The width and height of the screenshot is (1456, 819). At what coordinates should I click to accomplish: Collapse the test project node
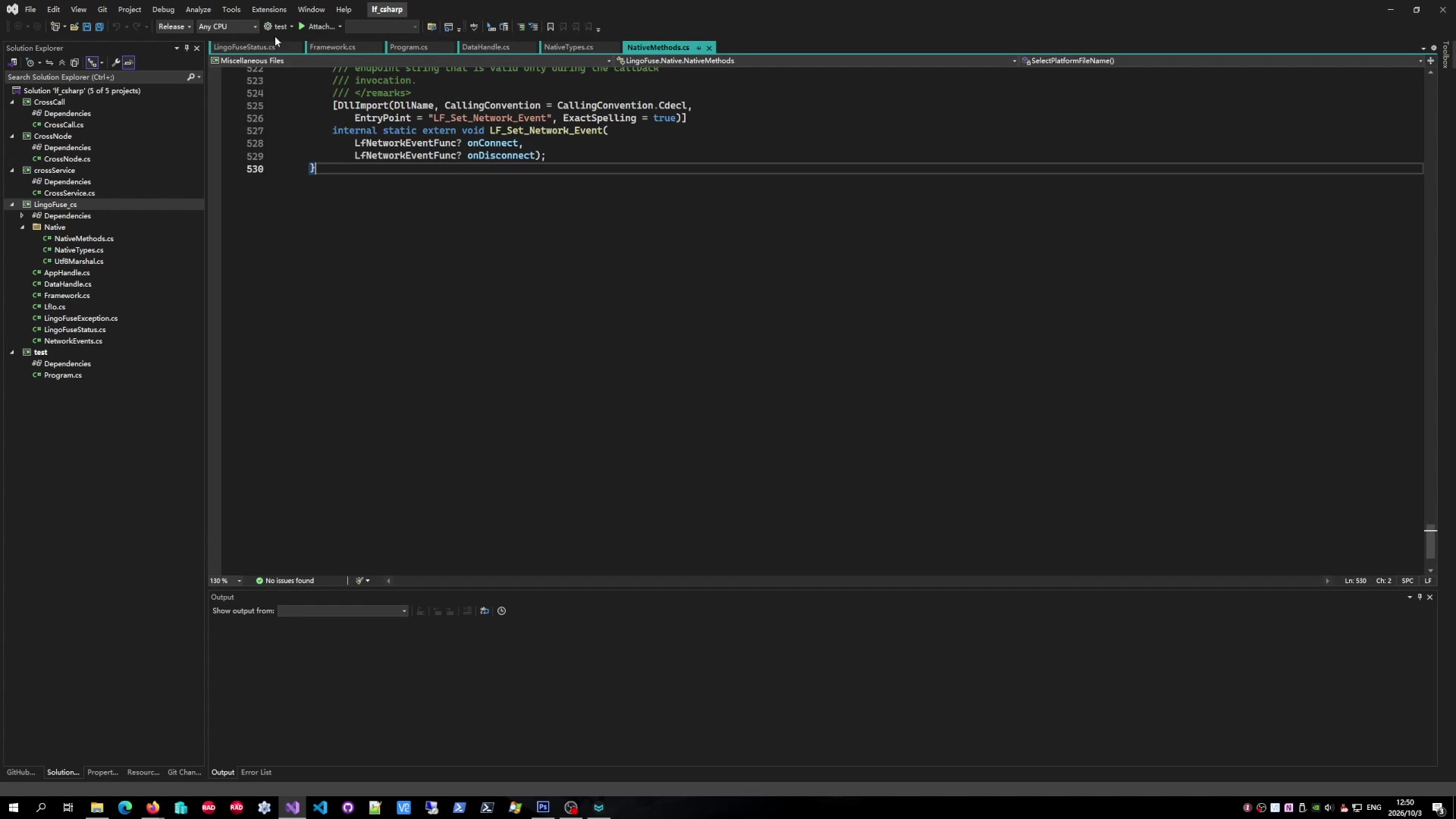point(12,353)
